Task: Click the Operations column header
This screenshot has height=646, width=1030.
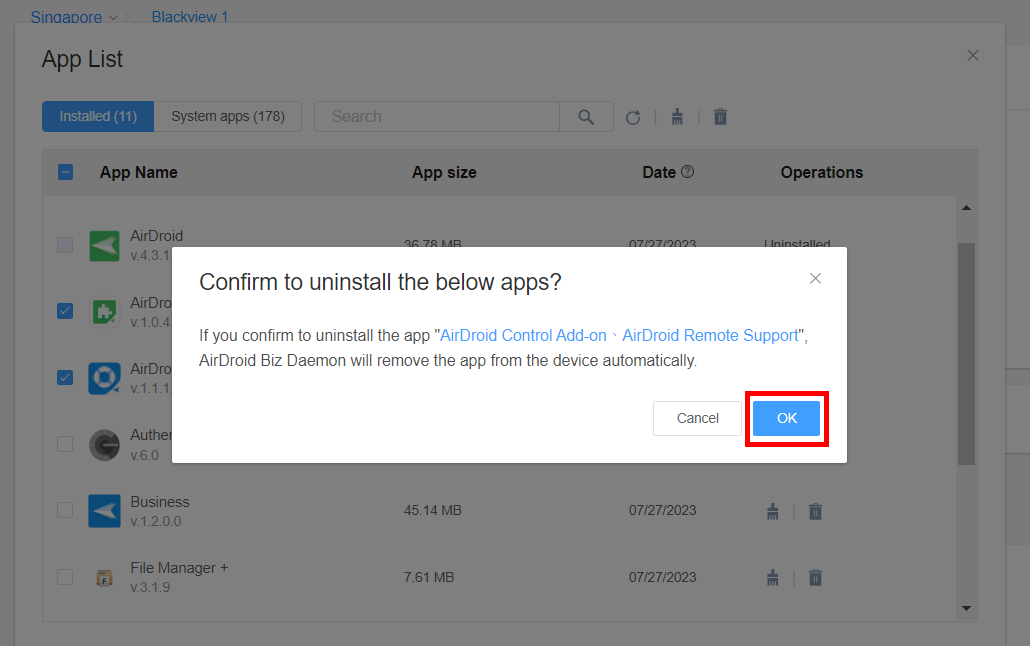Action: coord(822,172)
